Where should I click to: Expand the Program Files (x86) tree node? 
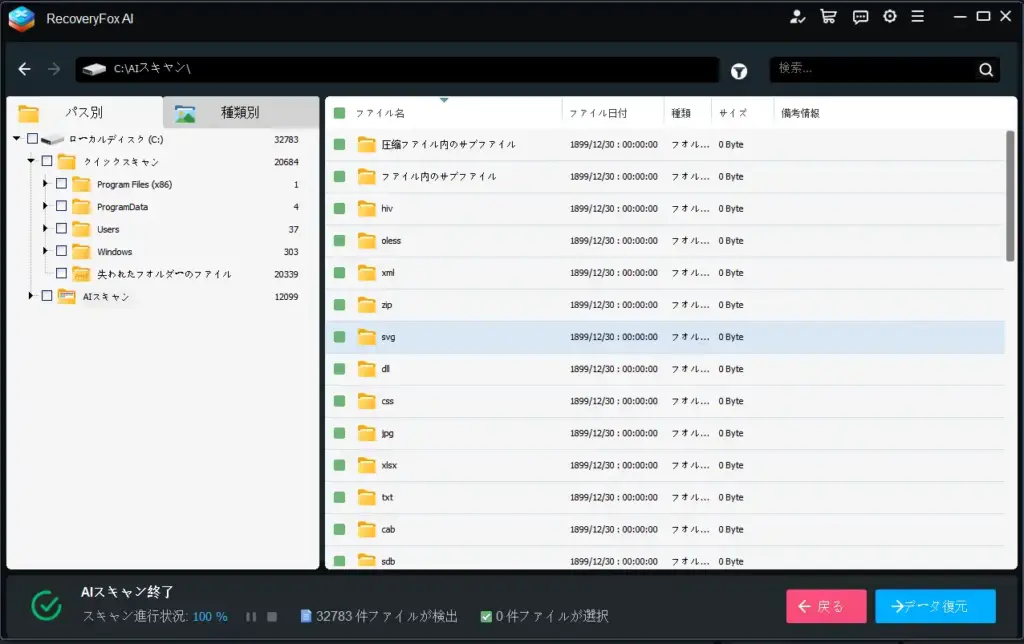pyautogui.click(x=44, y=183)
